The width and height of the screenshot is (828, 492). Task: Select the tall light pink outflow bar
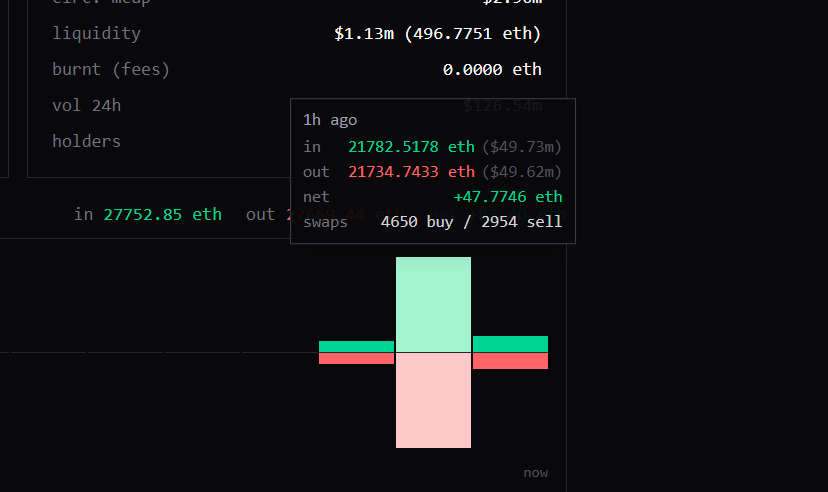coord(434,401)
